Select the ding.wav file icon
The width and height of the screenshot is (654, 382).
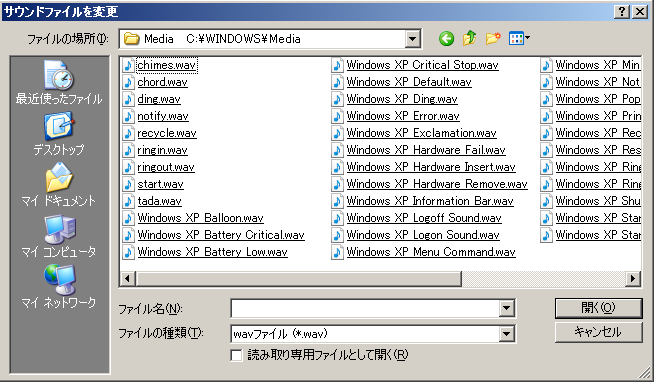click(128, 99)
